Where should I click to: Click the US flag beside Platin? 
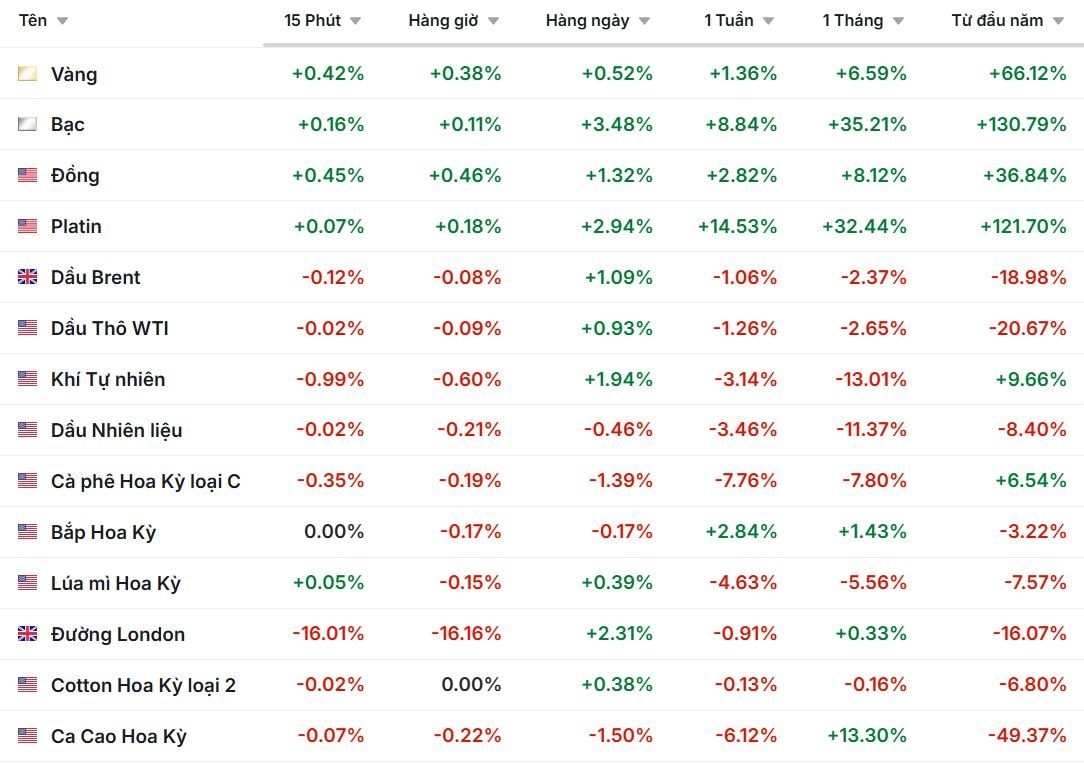tap(28, 227)
